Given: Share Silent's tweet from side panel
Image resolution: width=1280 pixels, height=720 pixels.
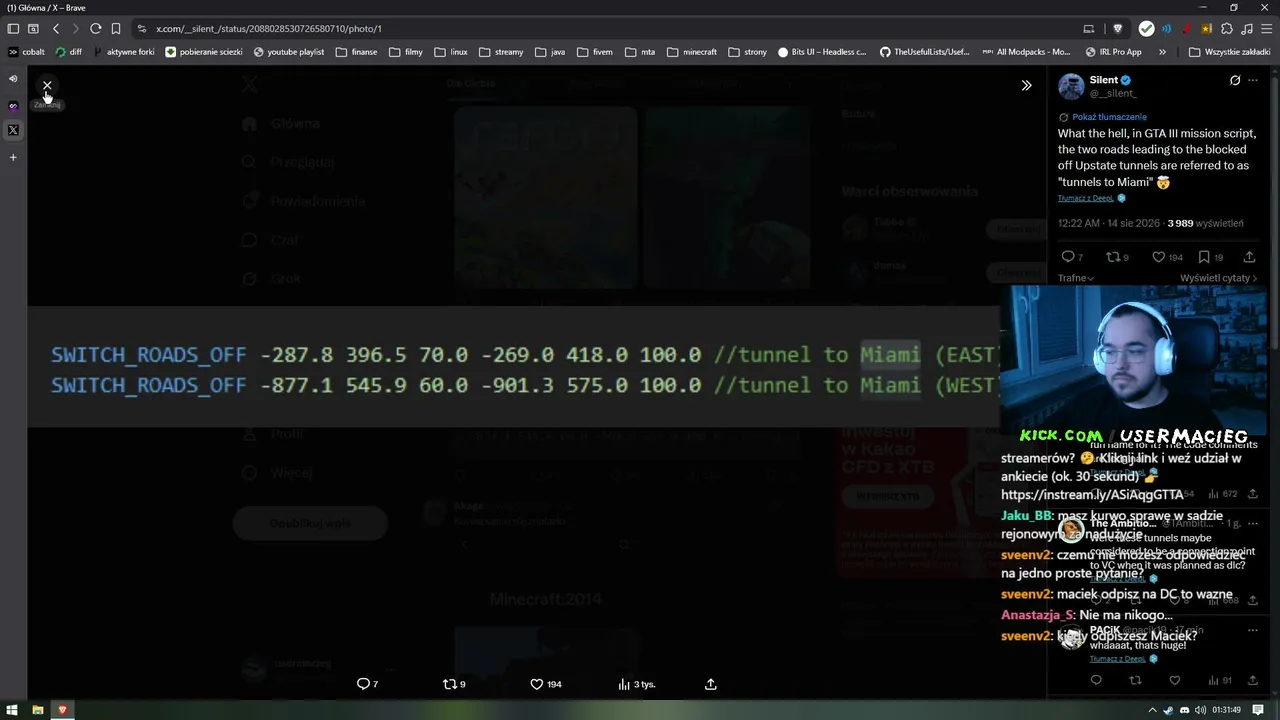Looking at the screenshot, I should (1249, 257).
